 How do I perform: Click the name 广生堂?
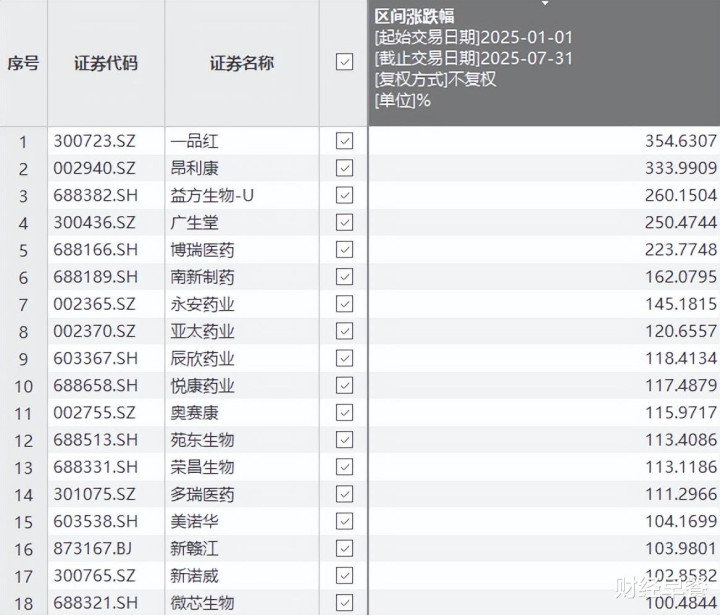point(194,222)
